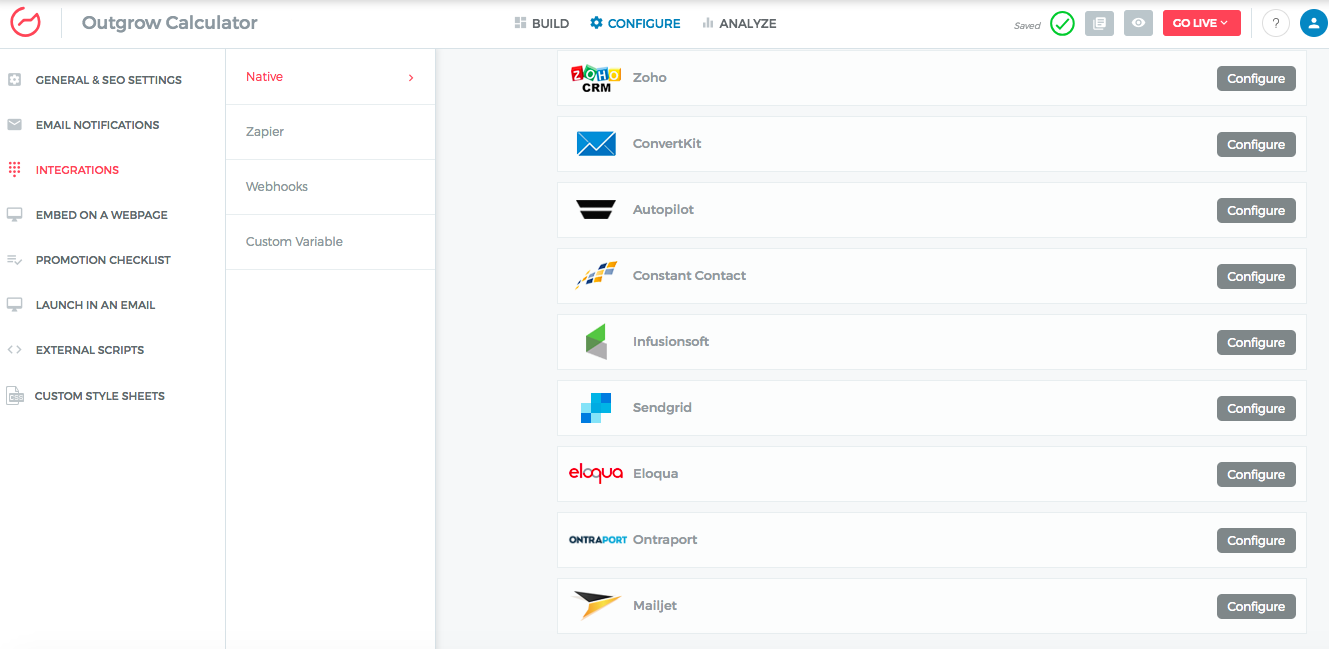Configure the Infusionsoft integration

(x=1256, y=342)
